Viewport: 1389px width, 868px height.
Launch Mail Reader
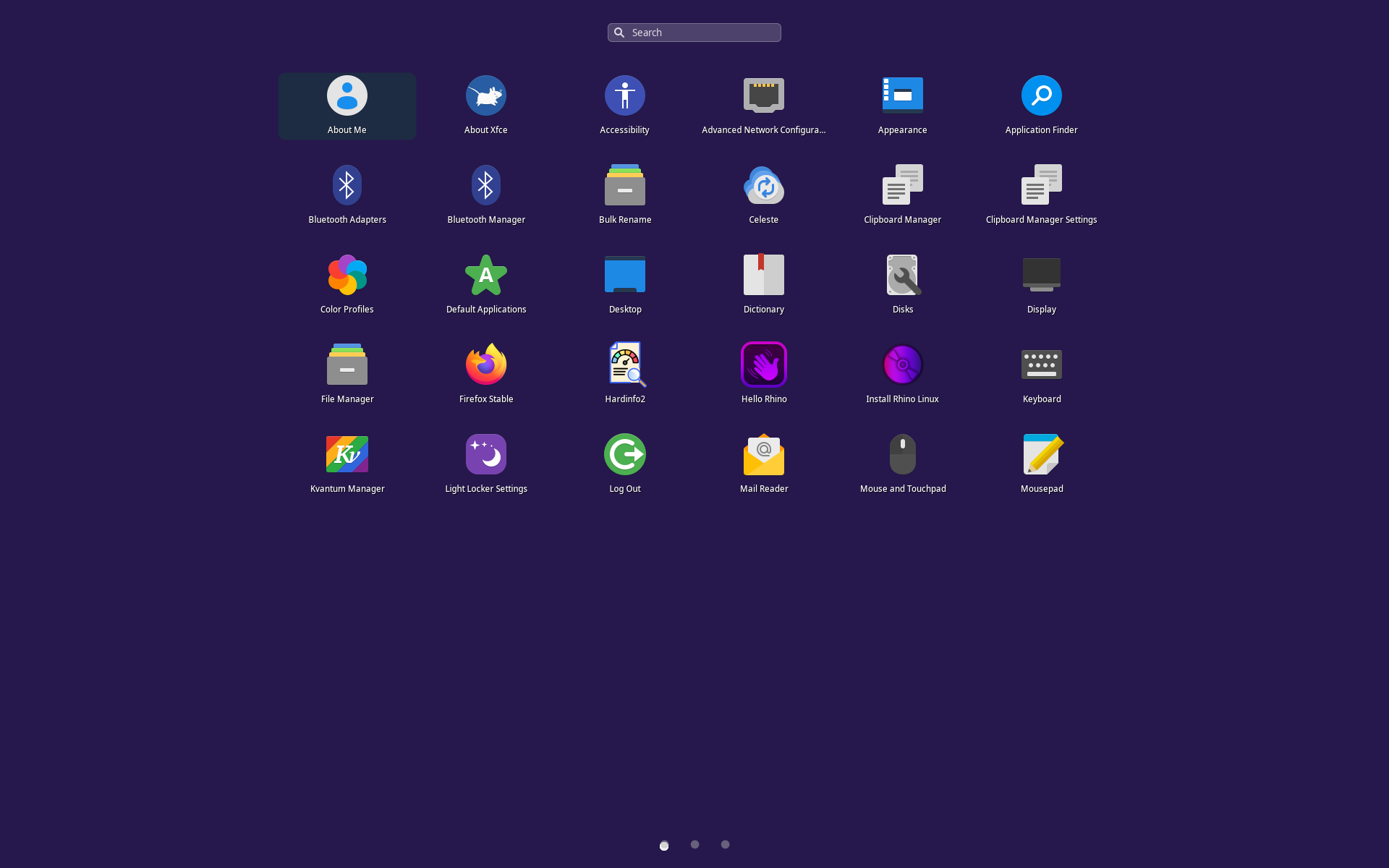764,454
